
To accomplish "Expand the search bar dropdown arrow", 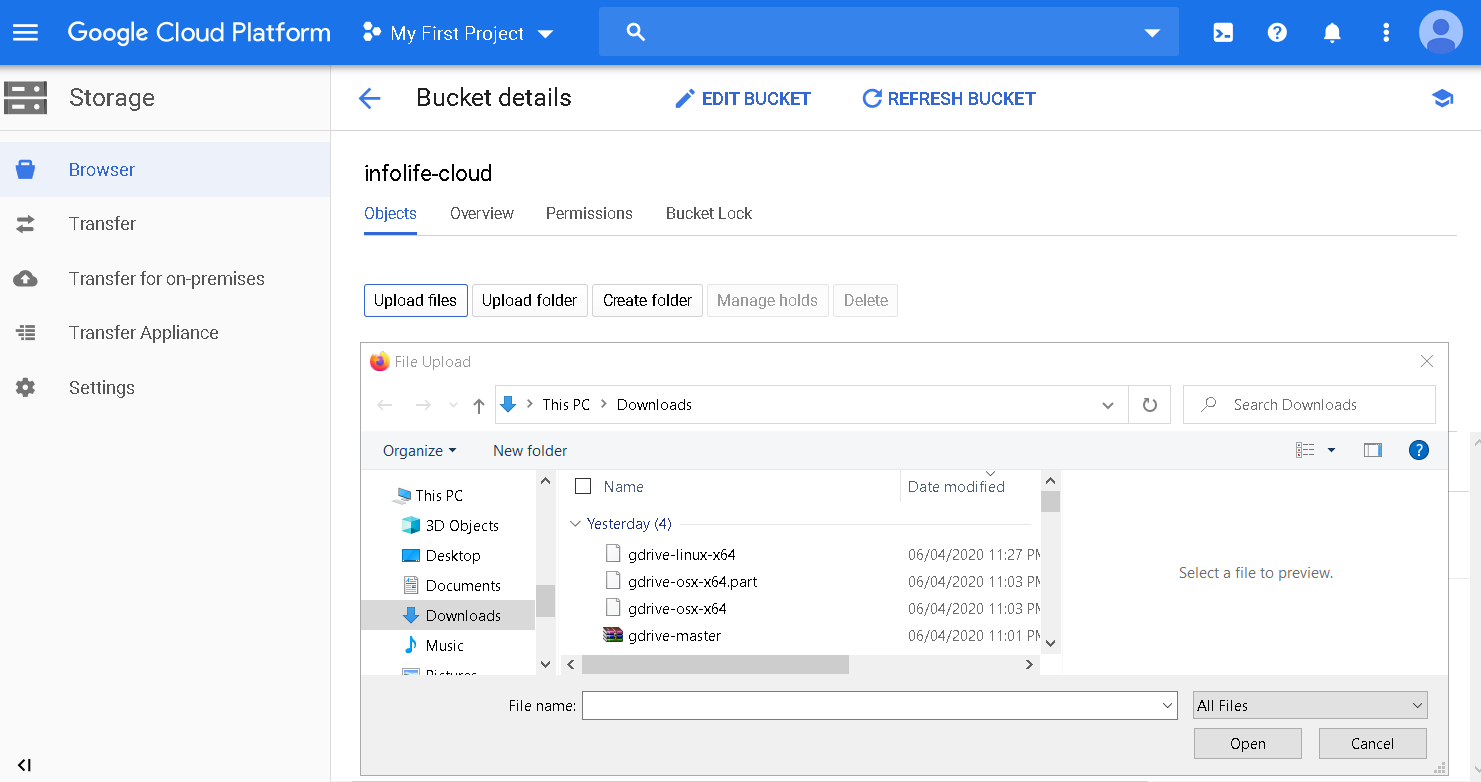I will tap(1152, 33).
